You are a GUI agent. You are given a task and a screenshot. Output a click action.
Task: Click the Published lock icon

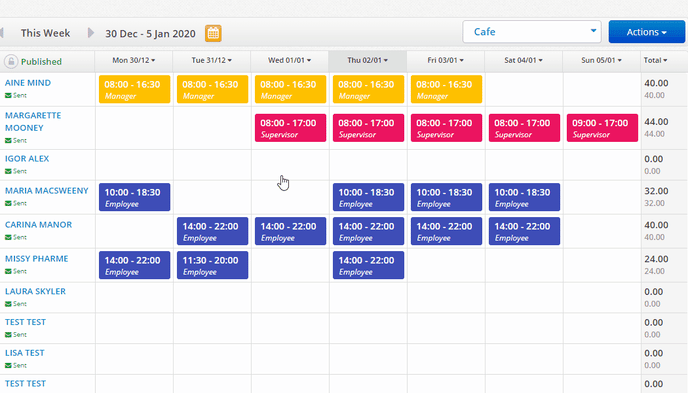[11, 61]
